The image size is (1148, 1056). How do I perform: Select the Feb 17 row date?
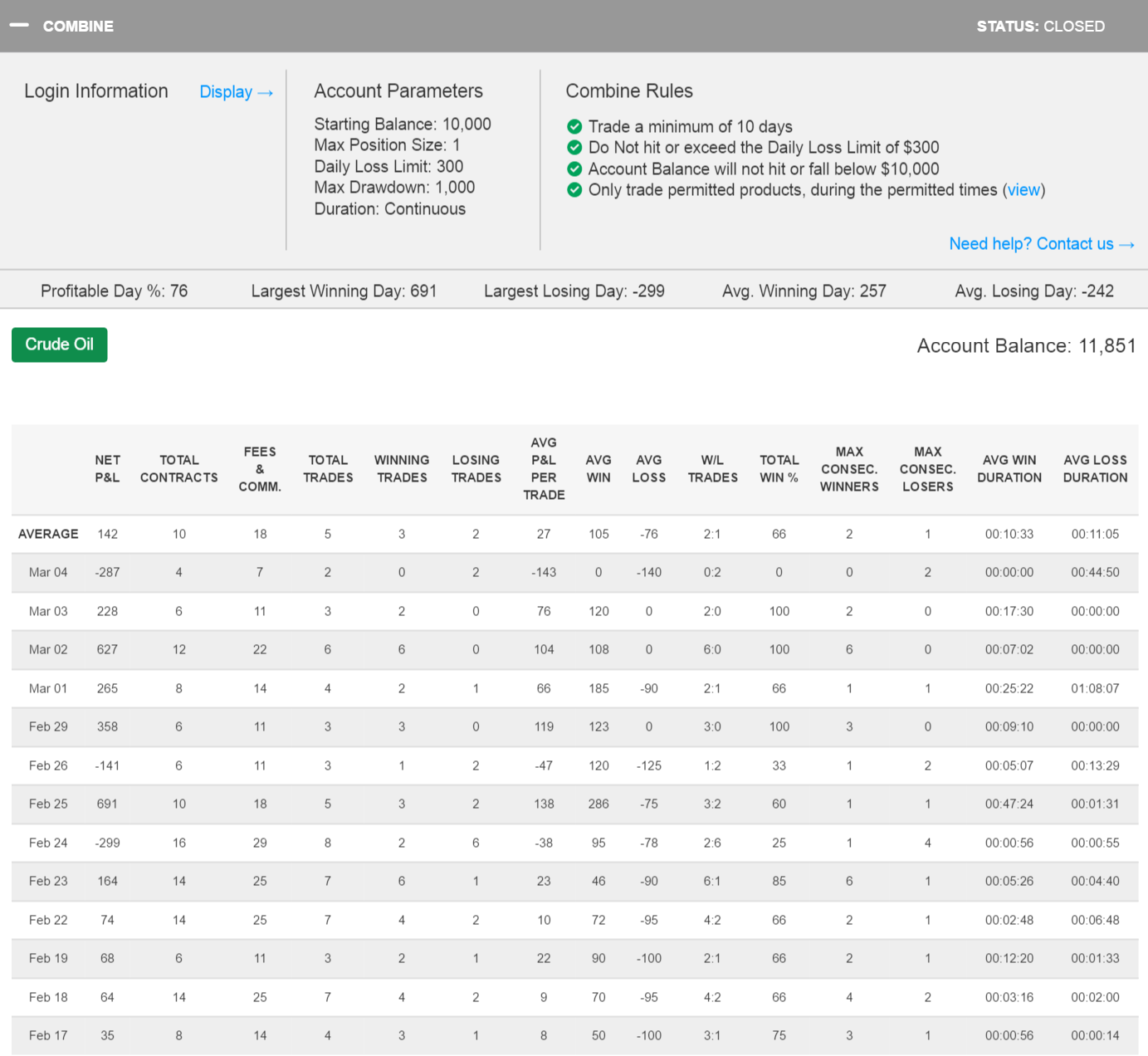point(48,1035)
